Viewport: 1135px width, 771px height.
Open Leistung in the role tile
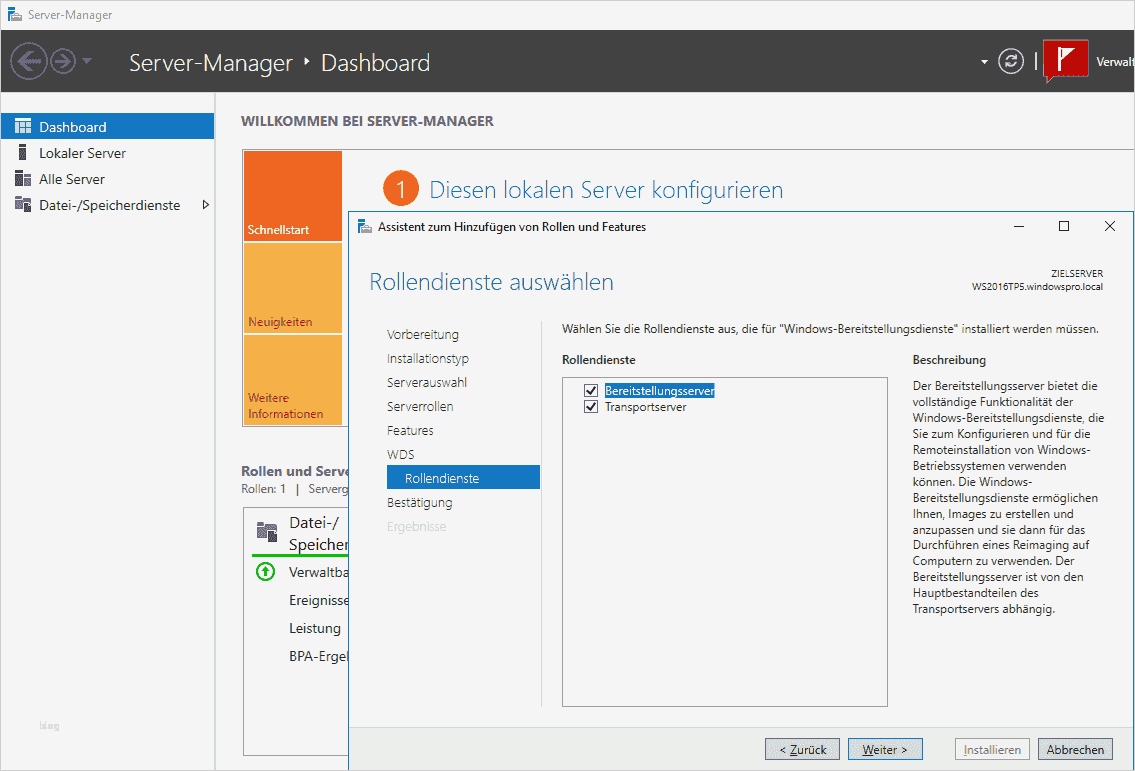coord(315,628)
